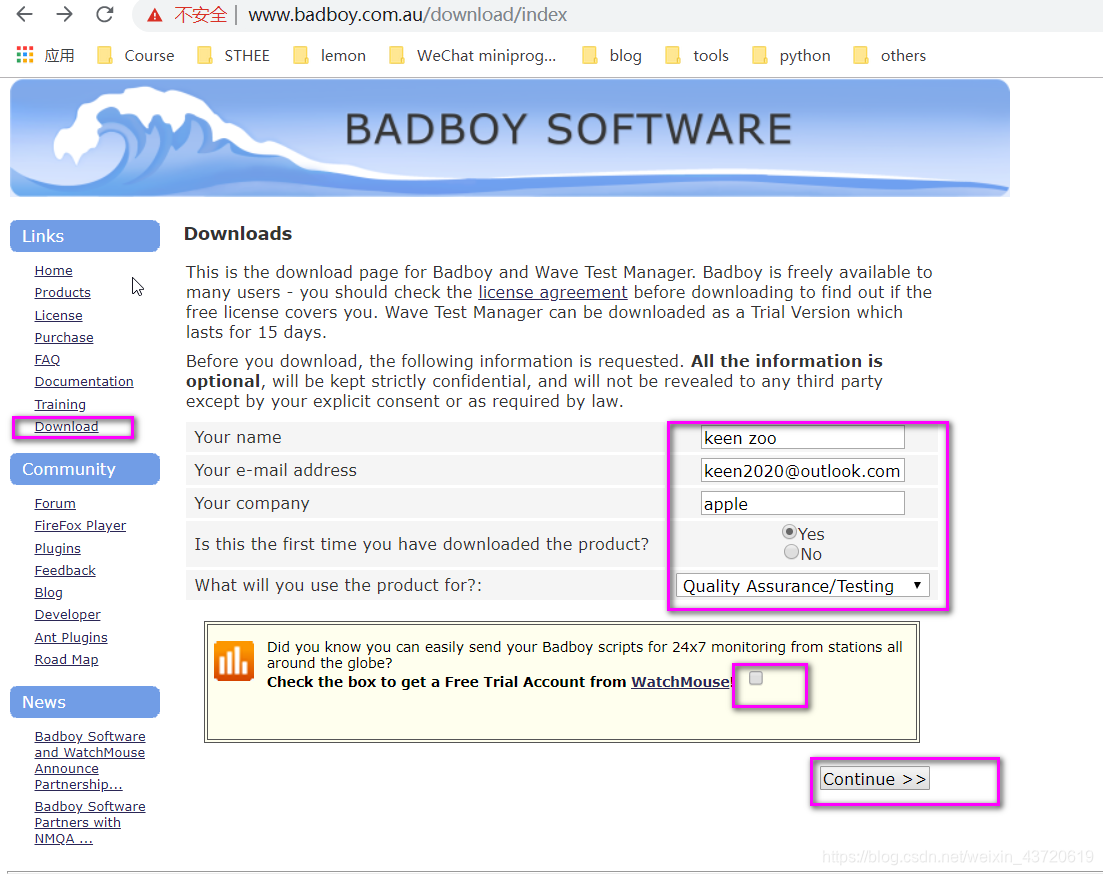This screenshot has width=1103, height=875.
Task: Open the product use dropdown
Action: click(803, 586)
